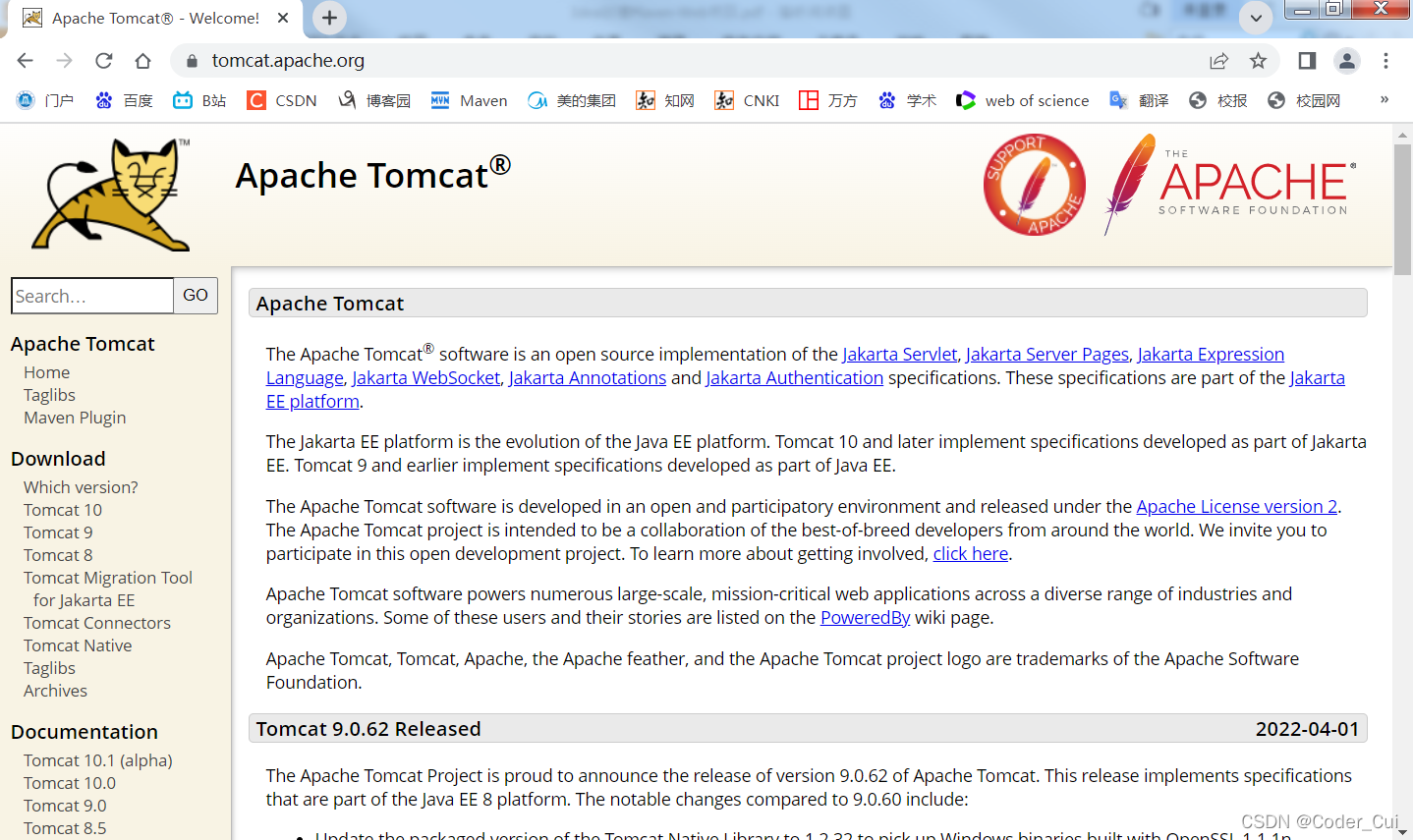Image resolution: width=1413 pixels, height=840 pixels.
Task: Open the browser home page
Action: (143, 61)
